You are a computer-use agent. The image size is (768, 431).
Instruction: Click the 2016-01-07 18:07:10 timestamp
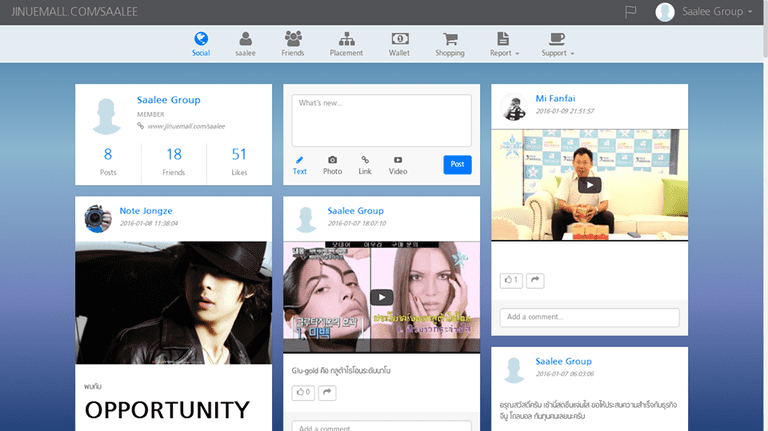point(357,223)
